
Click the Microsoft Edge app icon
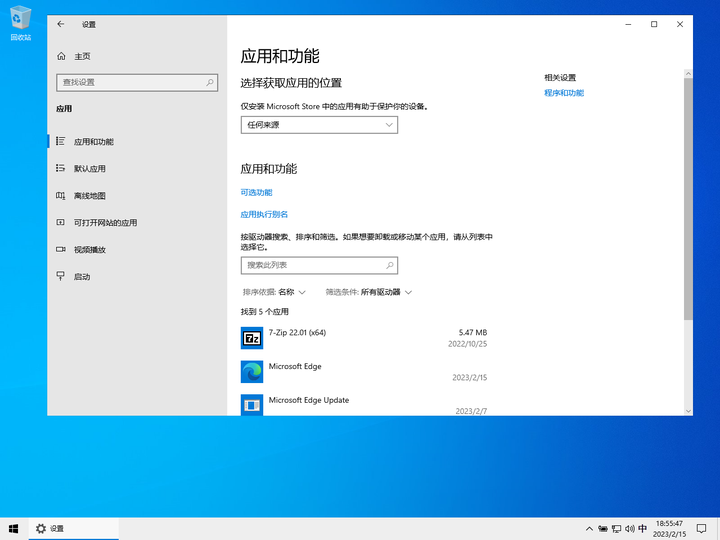252,372
